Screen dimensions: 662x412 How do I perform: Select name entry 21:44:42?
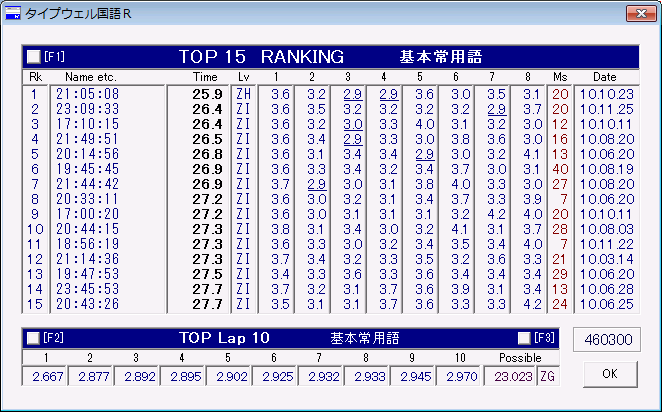point(88,184)
